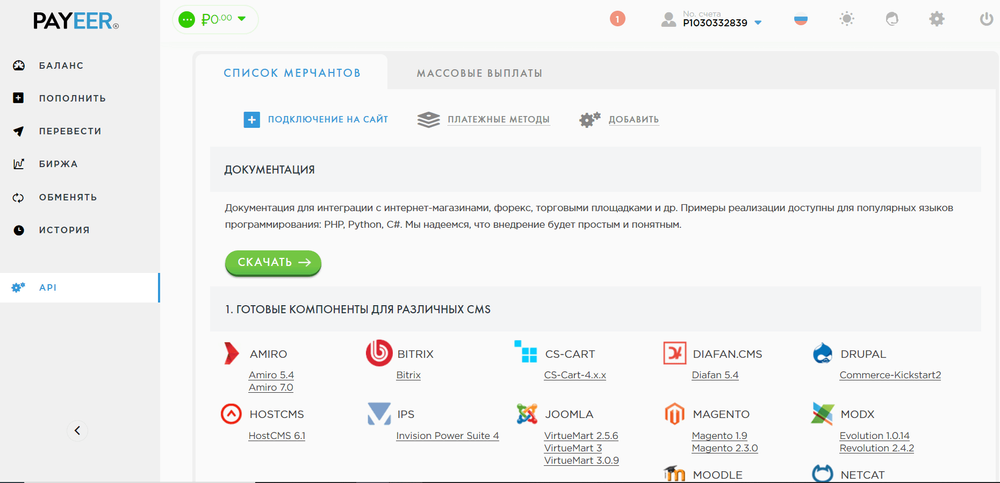Click the green Скачать button
This screenshot has width=1000, height=483.
[273, 262]
